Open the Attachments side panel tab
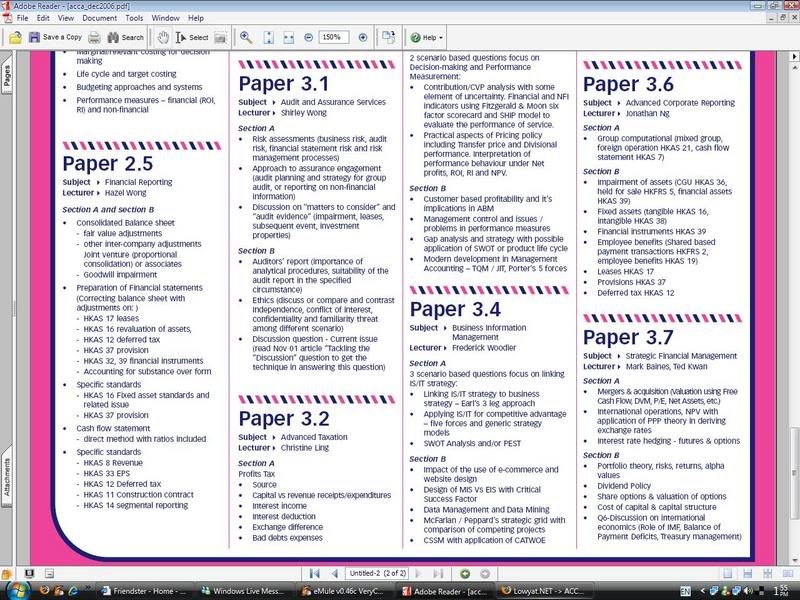 click(x=7, y=477)
